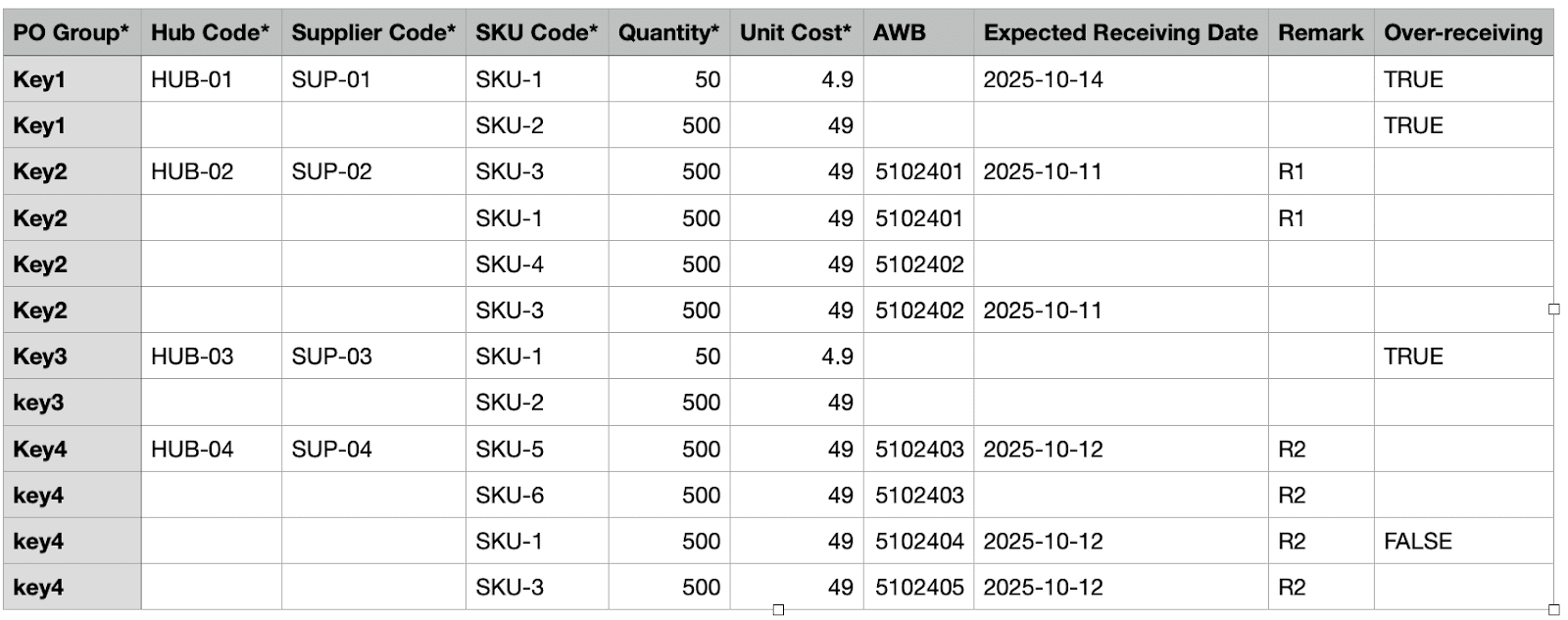Click the Supplier Code* column header

pyautogui.click(x=373, y=32)
